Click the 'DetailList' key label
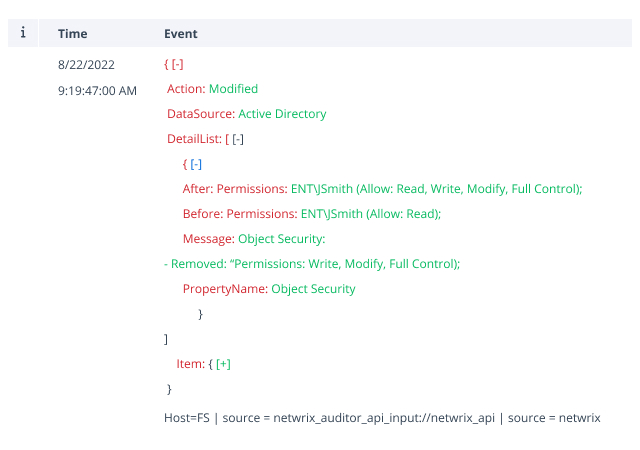Screen dimensions: 640x450 coord(194,139)
